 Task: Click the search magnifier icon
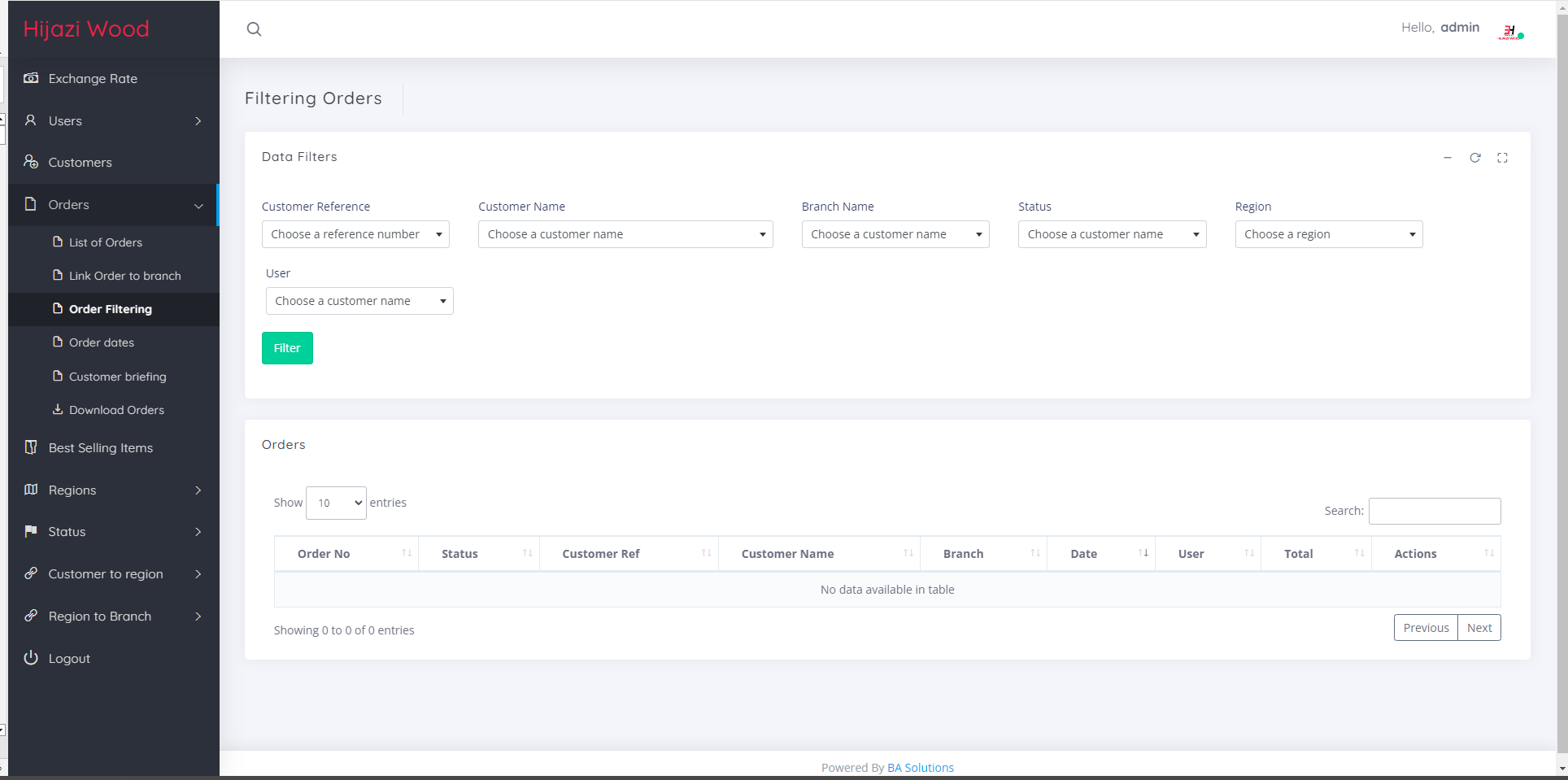coord(254,29)
